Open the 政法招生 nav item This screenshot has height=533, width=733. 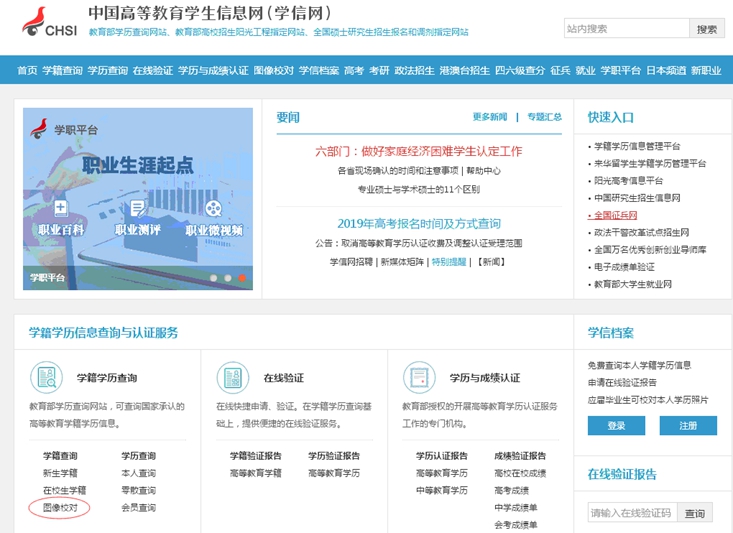[414, 71]
